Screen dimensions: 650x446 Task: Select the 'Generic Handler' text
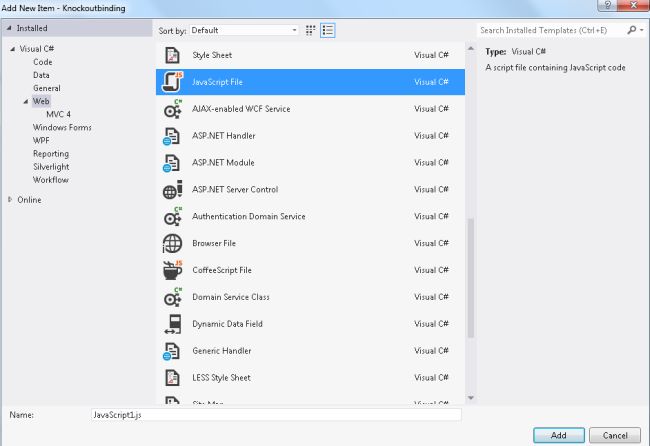(x=222, y=351)
